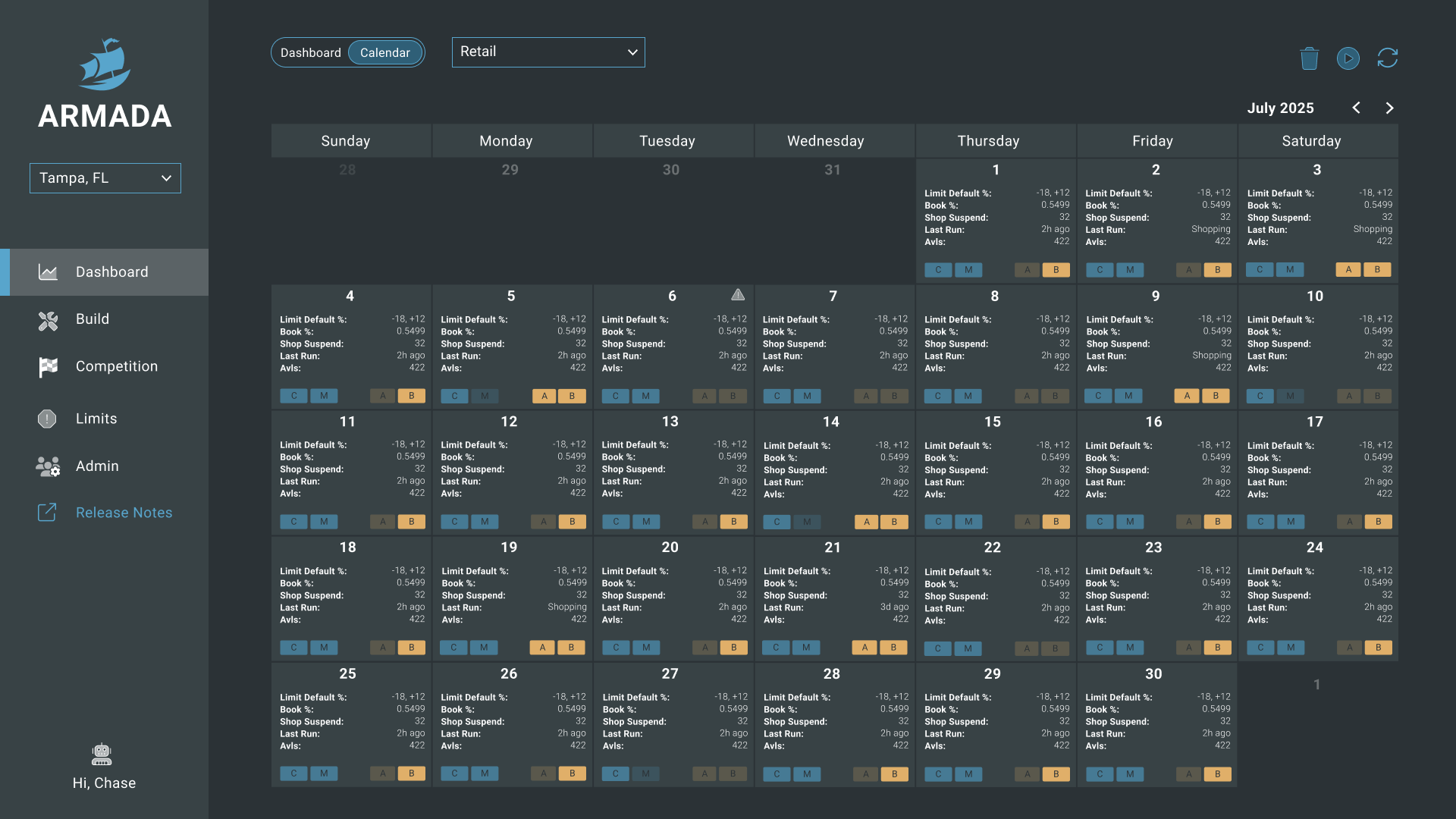
Task: Expand the Retail dropdown
Action: (x=548, y=52)
